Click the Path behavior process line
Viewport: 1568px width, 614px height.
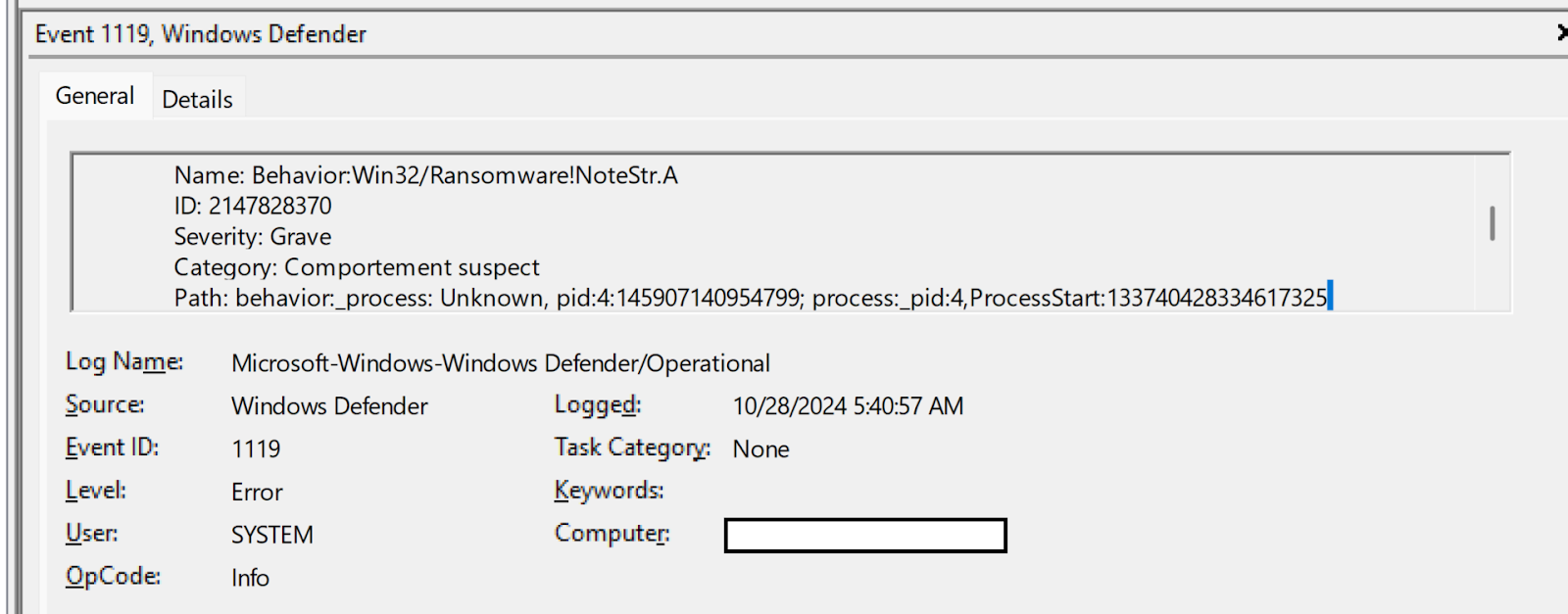point(750,298)
